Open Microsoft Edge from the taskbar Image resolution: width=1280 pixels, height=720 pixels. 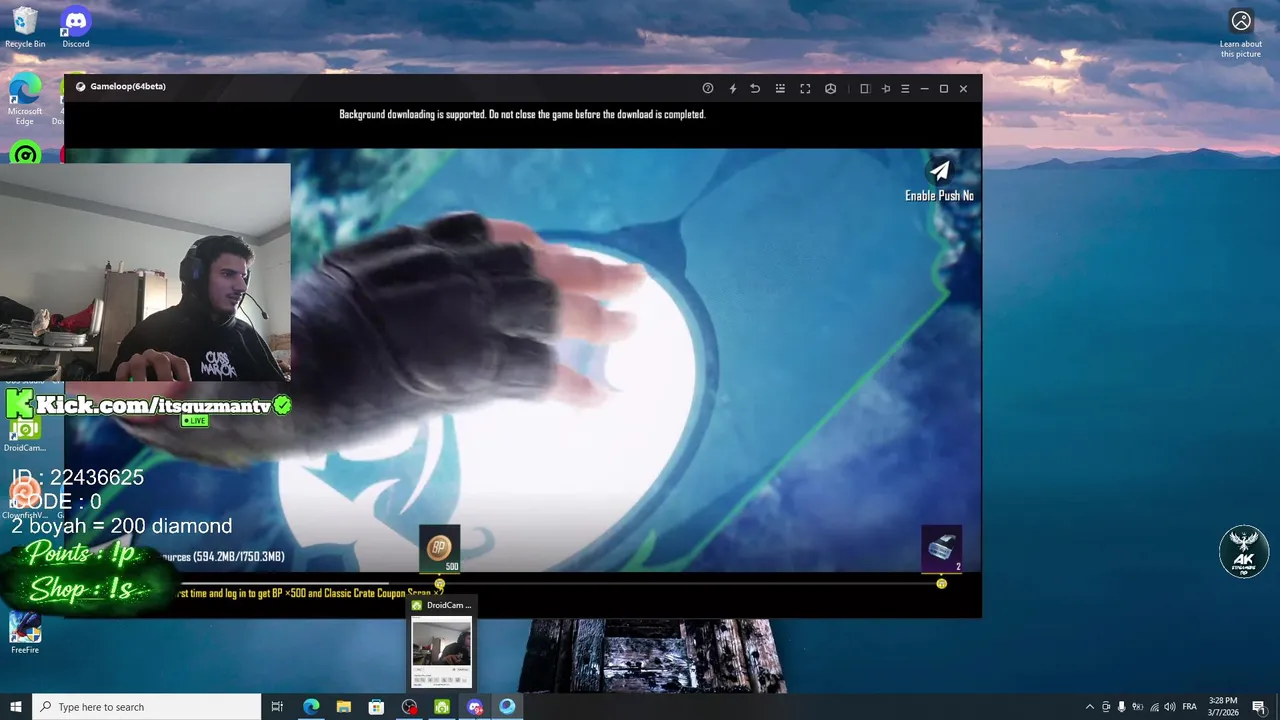[311, 707]
